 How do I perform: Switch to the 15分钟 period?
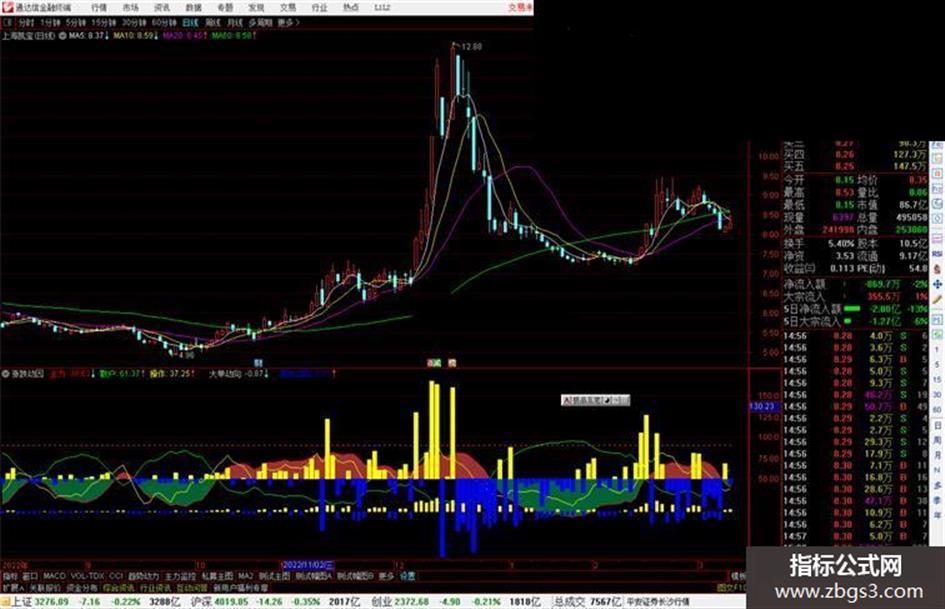pyautogui.click(x=104, y=22)
